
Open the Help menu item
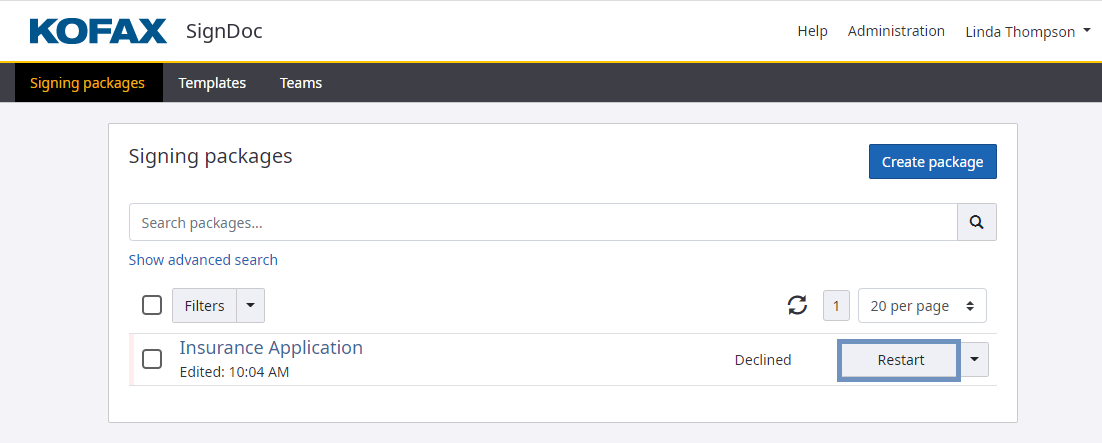(x=812, y=31)
